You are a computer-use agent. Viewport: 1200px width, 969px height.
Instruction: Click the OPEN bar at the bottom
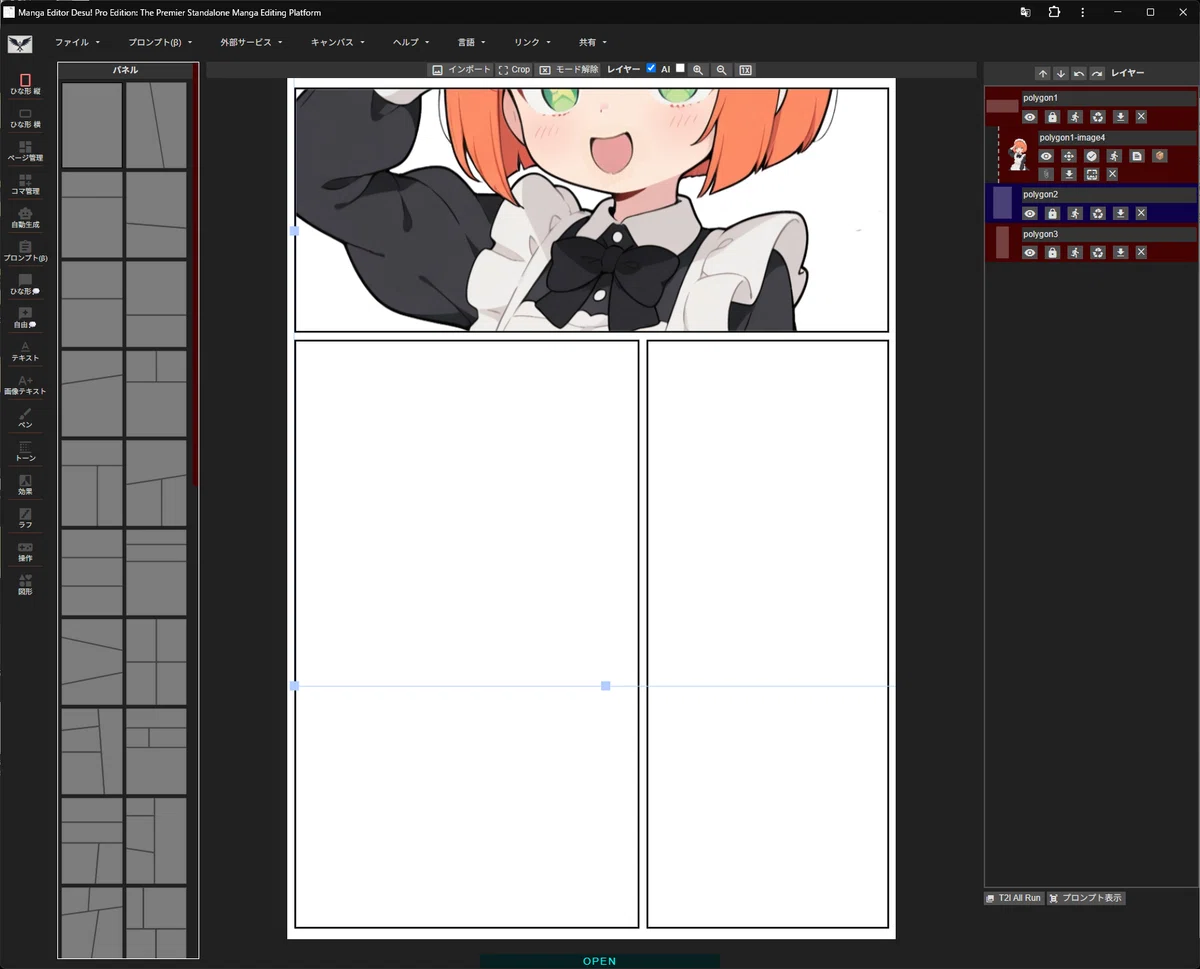point(599,961)
